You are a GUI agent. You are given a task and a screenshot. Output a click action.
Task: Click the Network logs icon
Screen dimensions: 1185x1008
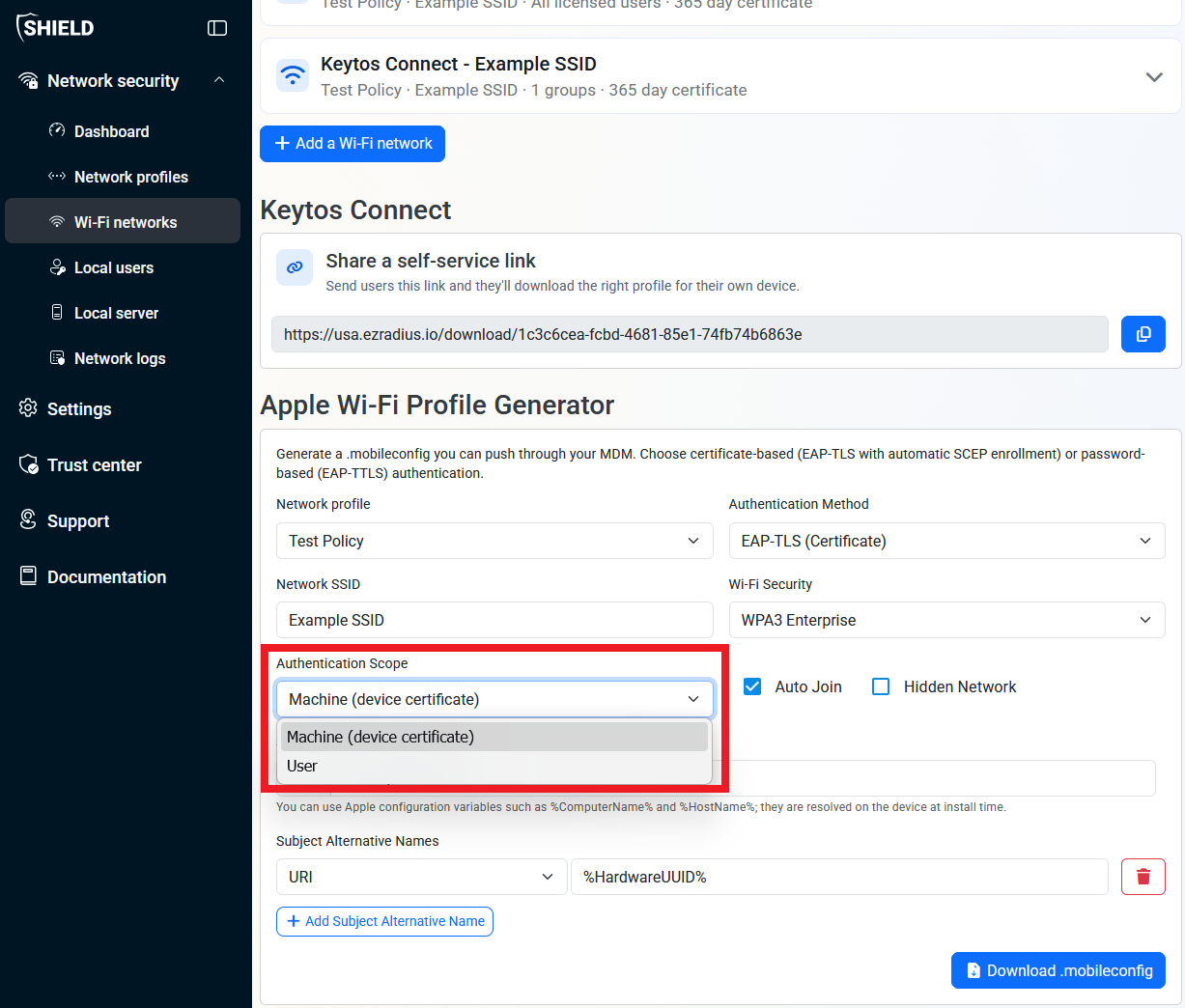57,357
